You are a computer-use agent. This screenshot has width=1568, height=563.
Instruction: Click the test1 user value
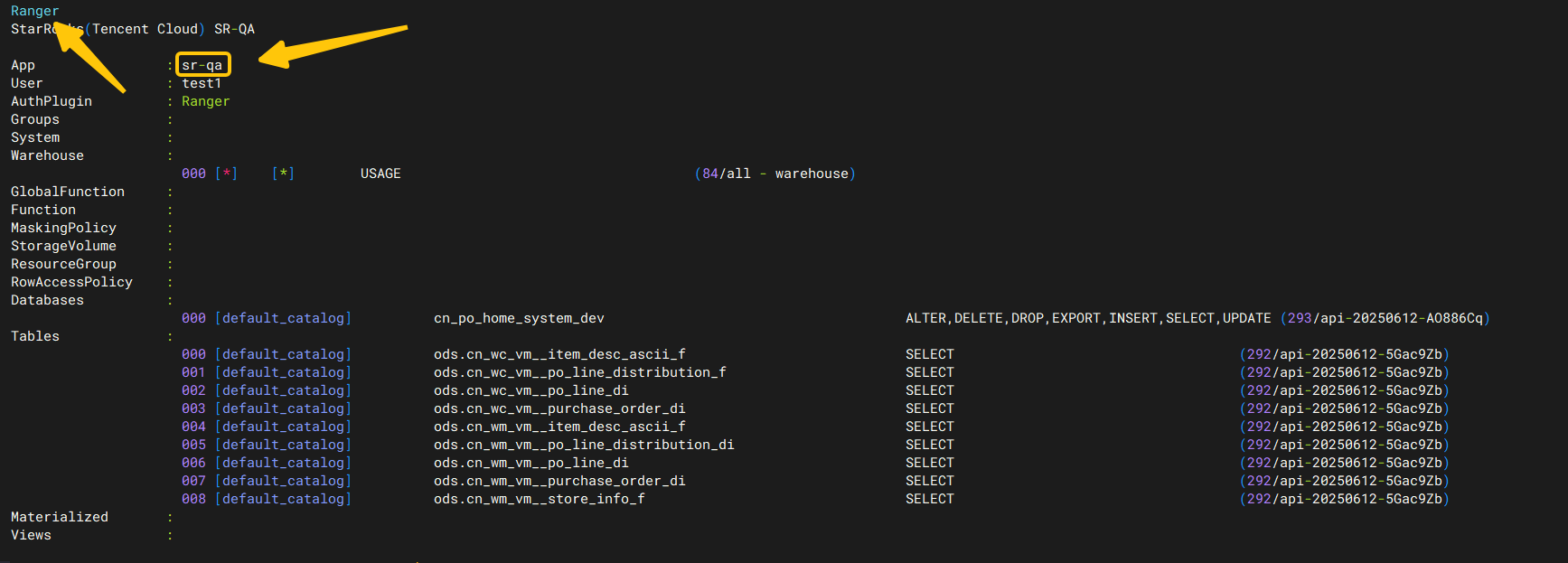point(202,83)
